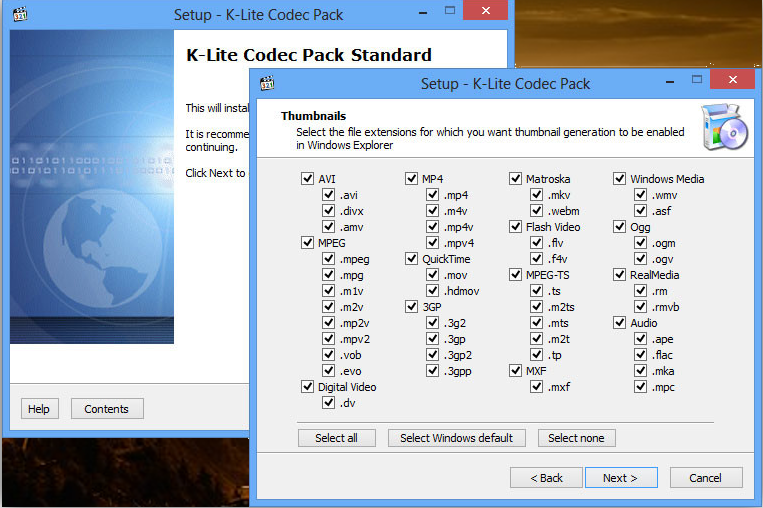Click the Select all button
763x508 pixels.
coord(337,438)
